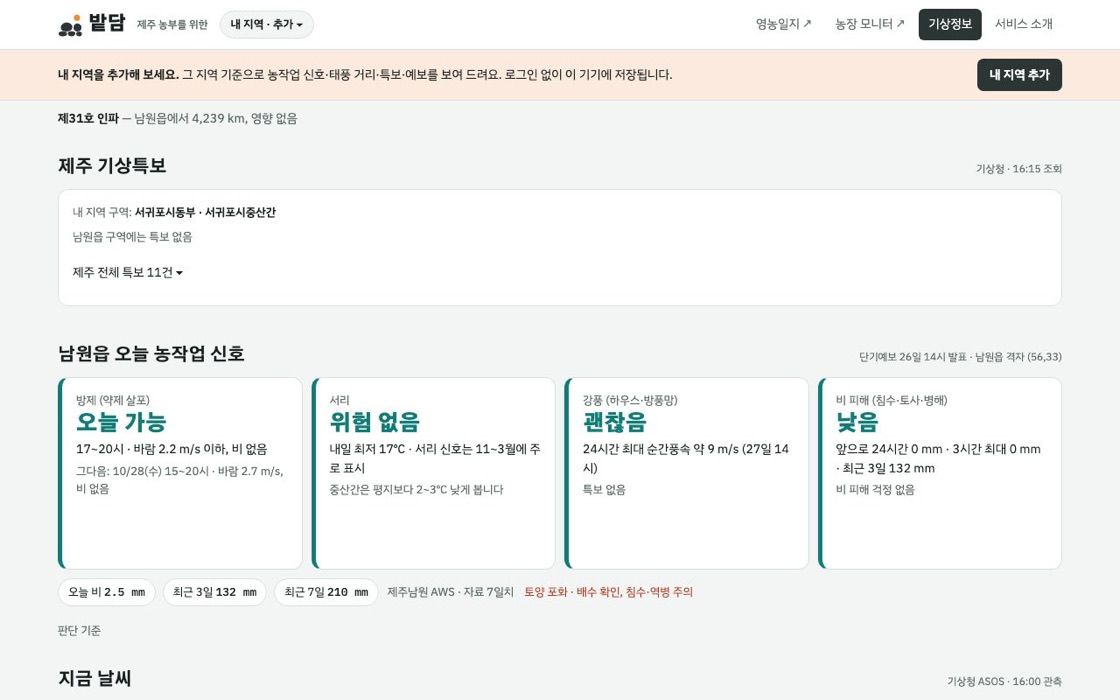The image size is (1120, 700).
Task: Click 제주 농부를 위한 tagline
Action: click(x=172, y=25)
